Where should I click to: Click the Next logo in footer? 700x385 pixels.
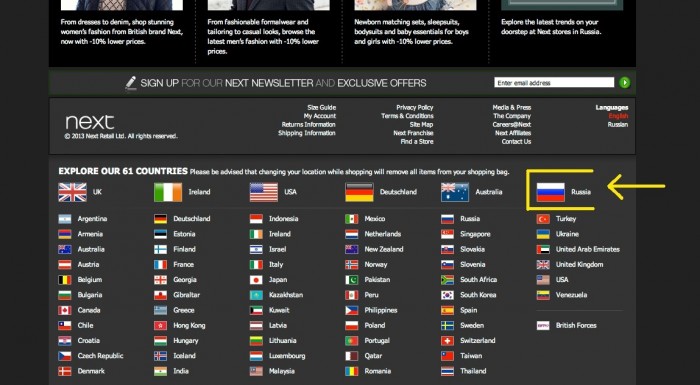[90, 122]
